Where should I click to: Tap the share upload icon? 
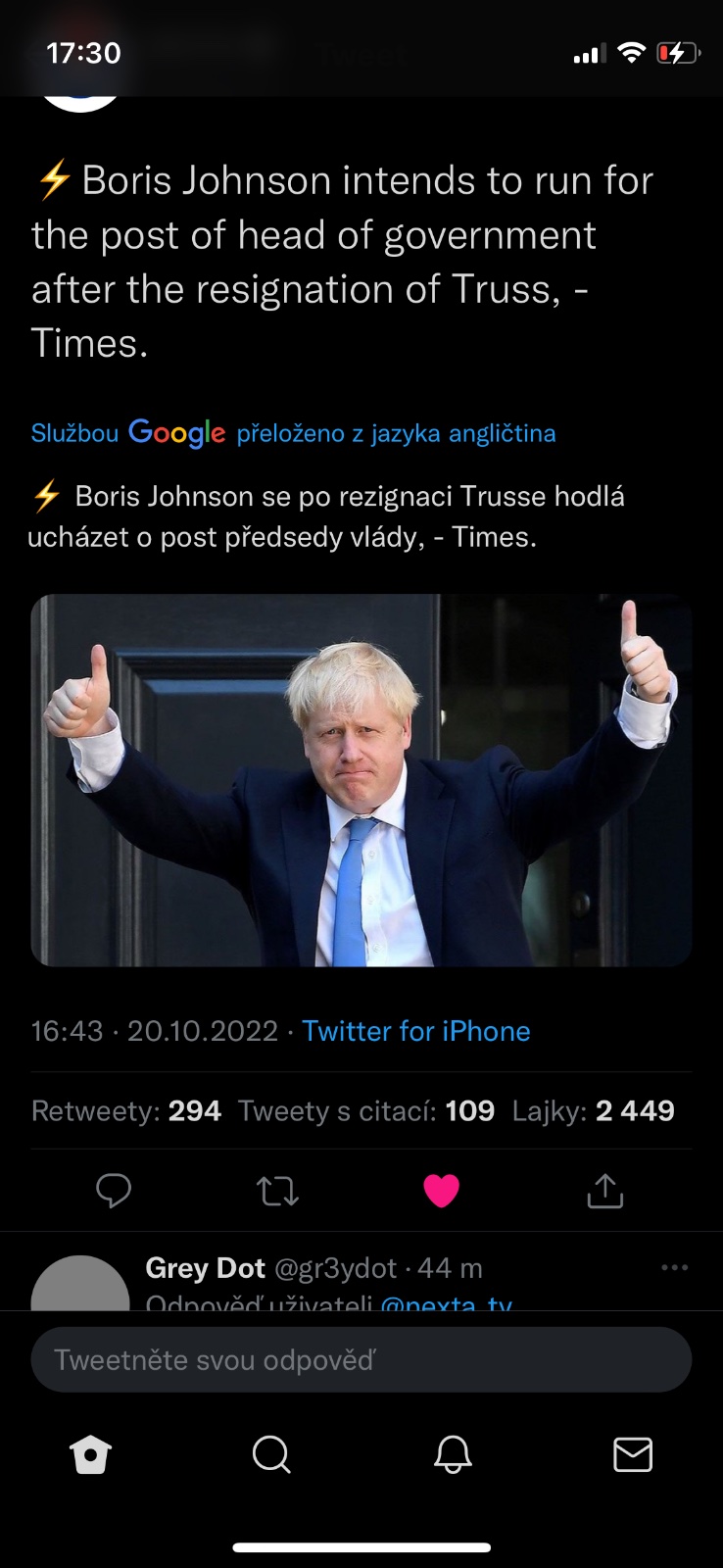tap(604, 1190)
